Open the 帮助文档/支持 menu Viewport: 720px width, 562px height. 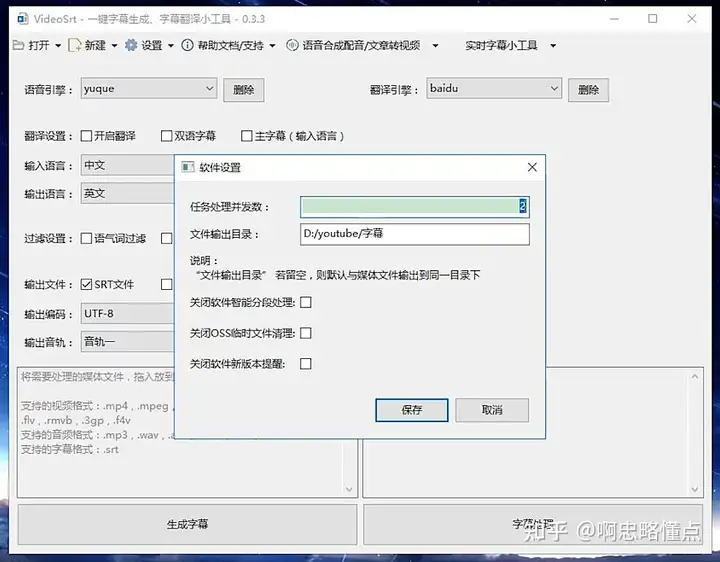[x=229, y=45]
